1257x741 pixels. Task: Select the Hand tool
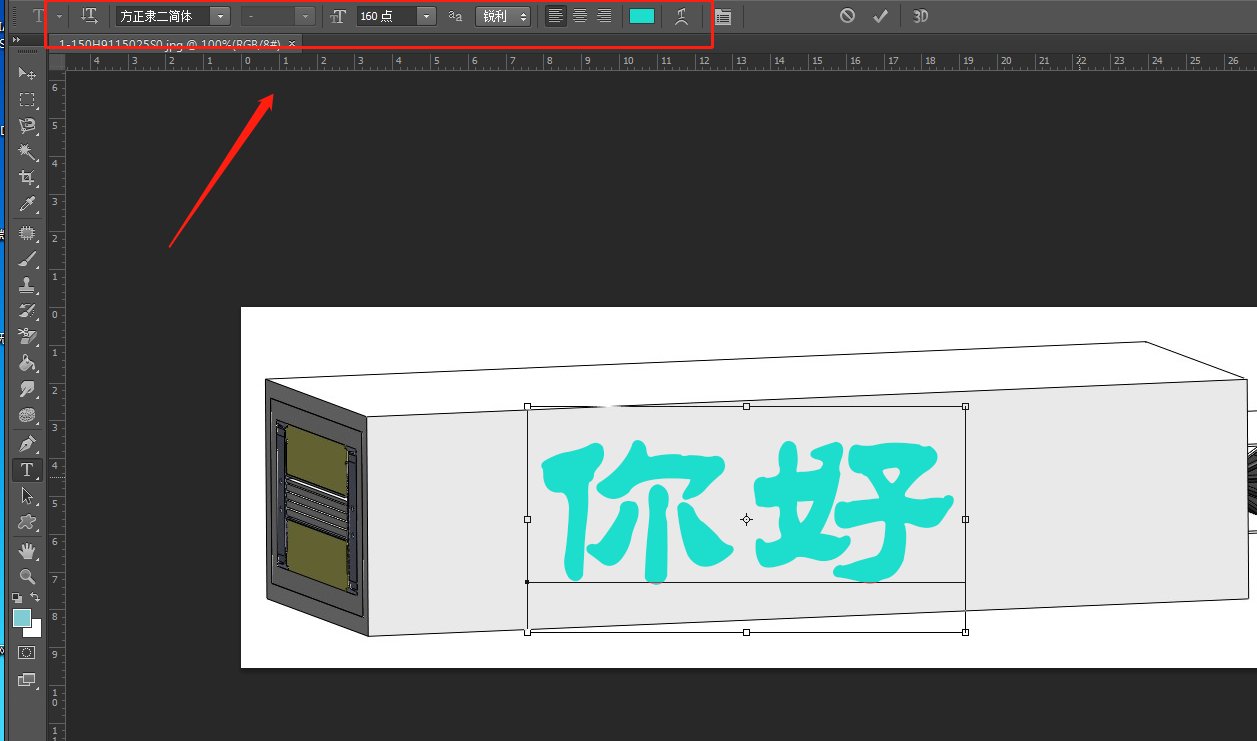27,551
